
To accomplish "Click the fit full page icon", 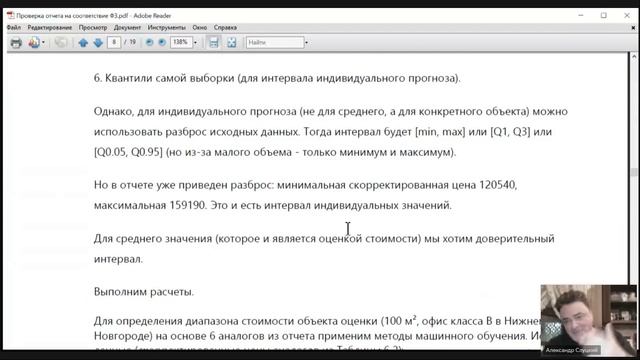I will [231, 42].
